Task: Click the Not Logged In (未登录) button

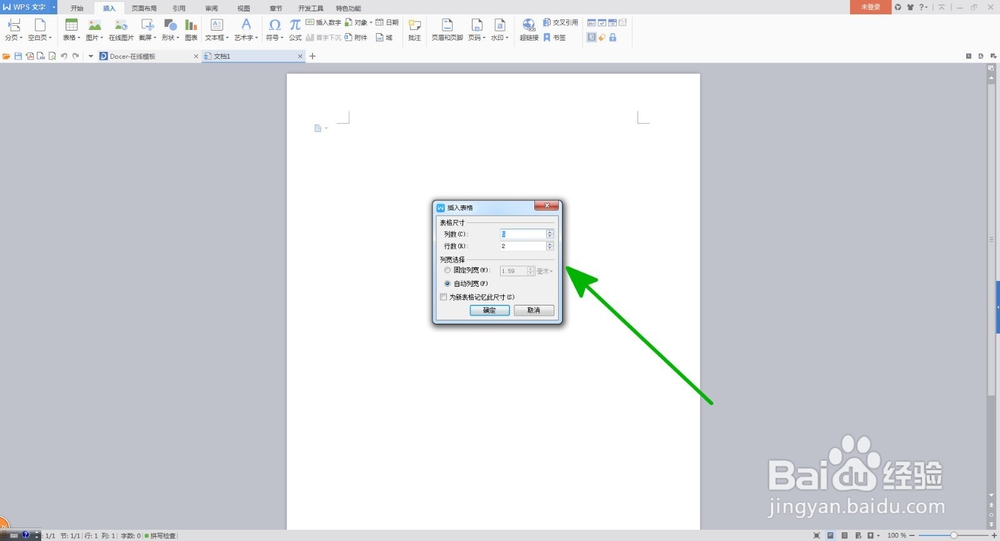Action: (871, 7)
